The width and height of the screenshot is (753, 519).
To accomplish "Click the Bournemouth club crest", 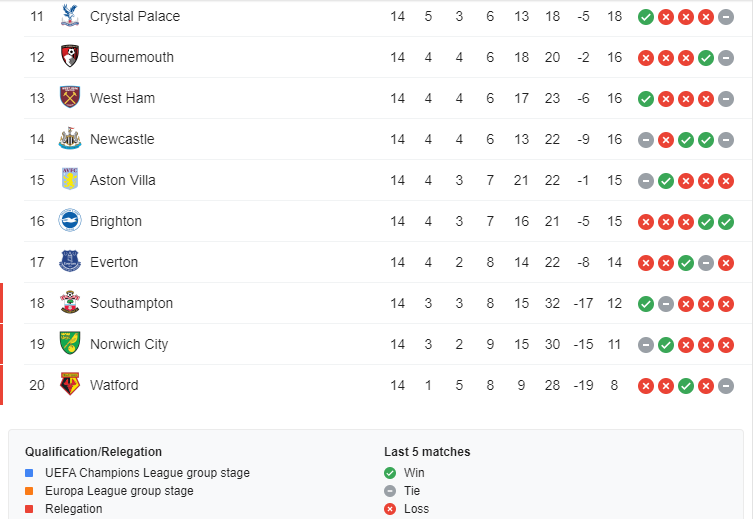I will [69, 57].
